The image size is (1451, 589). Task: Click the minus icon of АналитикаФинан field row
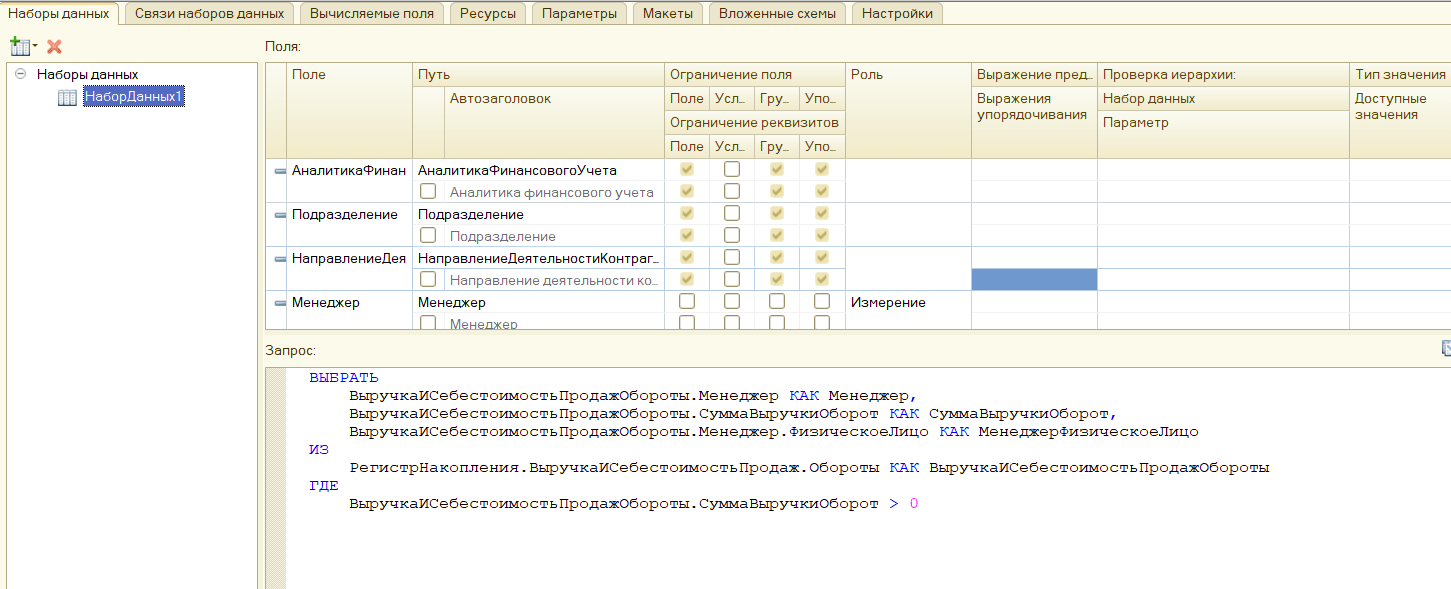click(280, 171)
